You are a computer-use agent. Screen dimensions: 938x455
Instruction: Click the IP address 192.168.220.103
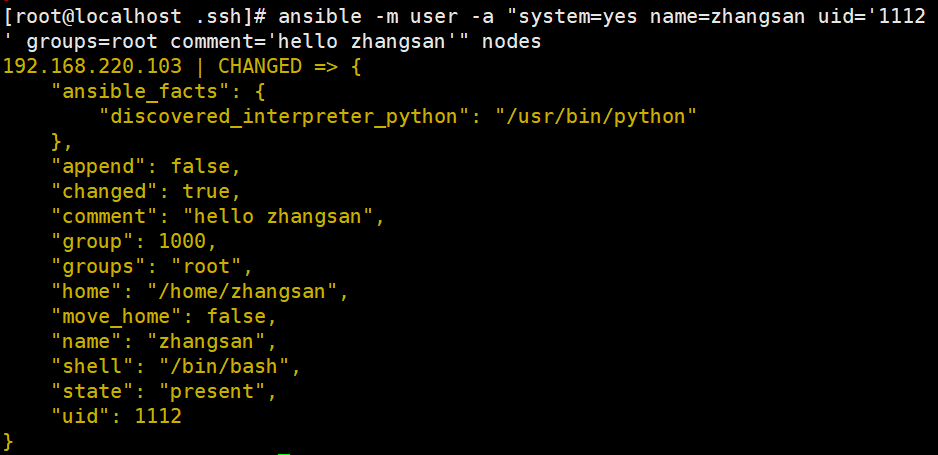coord(93,66)
